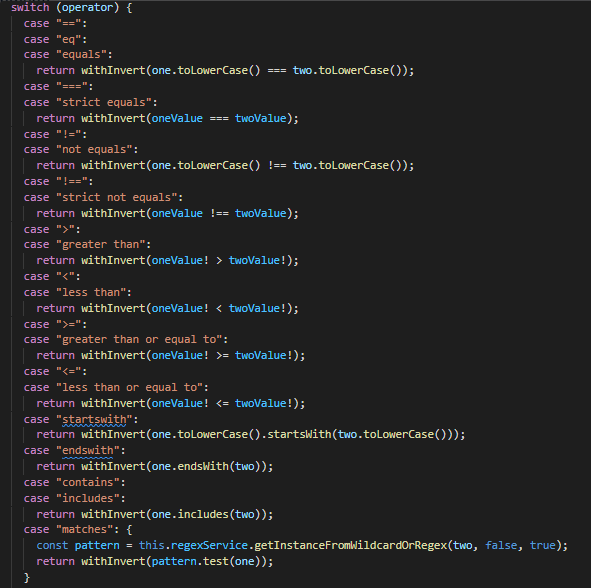Viewport: 591px width, 588px height.
Task: Click the "<" case string
Action: click(x=65, y=277)
